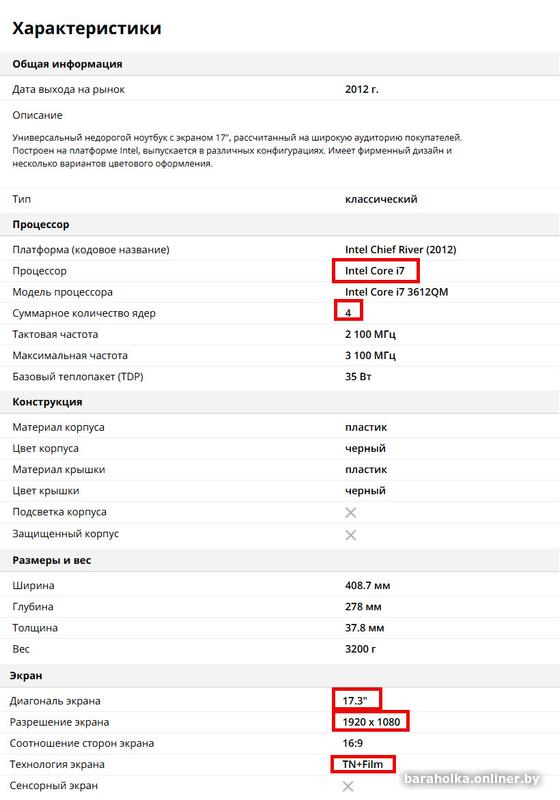Click Intel Chief River (2012) platform value
This screenshot has height=800, width=560.
[x=400, y=249]
